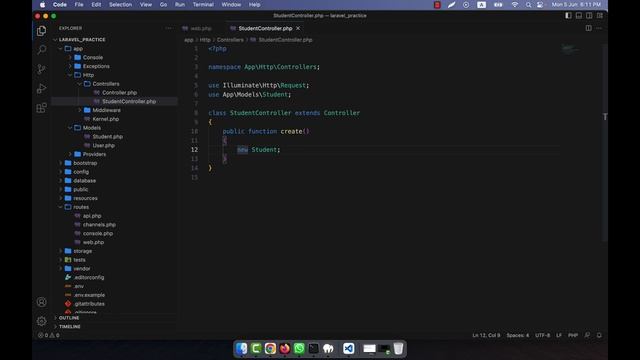Open Terminal from the Dock

coord(313,349)
